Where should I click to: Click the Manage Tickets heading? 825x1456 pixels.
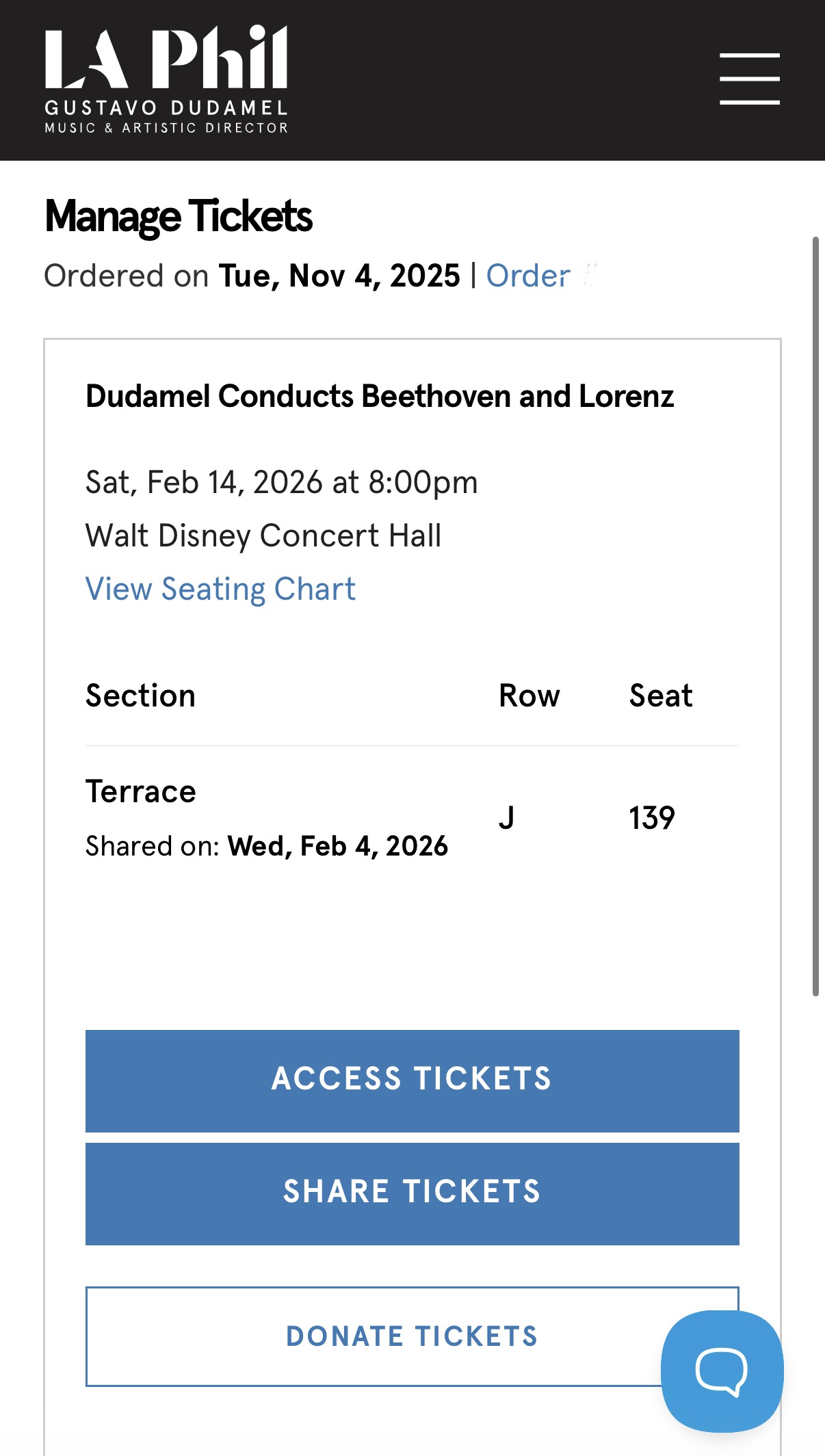click(x=179, y=217)
